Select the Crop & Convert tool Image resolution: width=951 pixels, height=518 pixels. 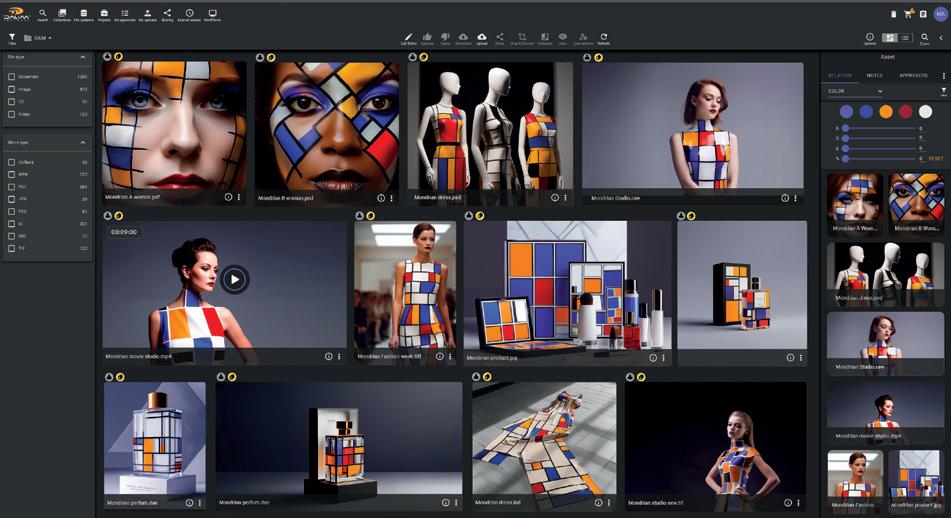522,38
